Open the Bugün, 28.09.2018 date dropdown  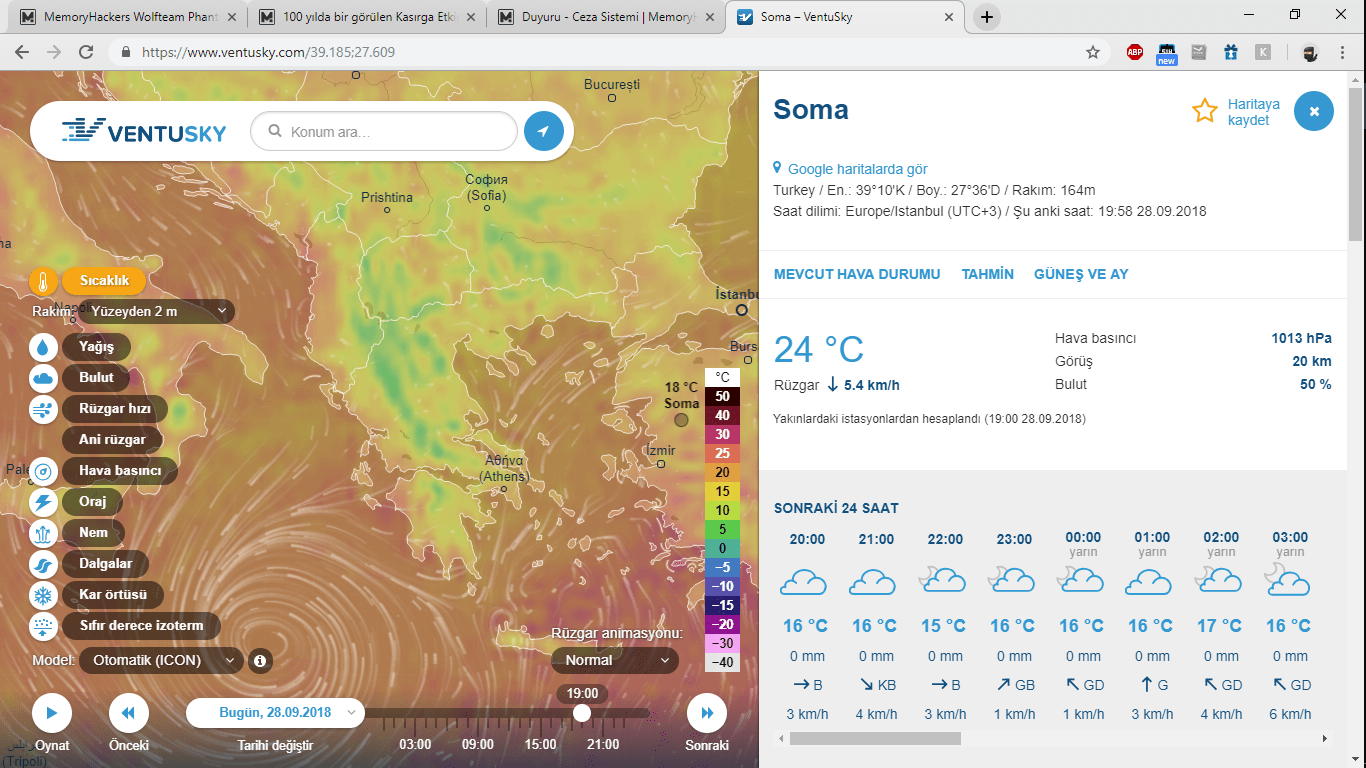(x=276, y=713)
